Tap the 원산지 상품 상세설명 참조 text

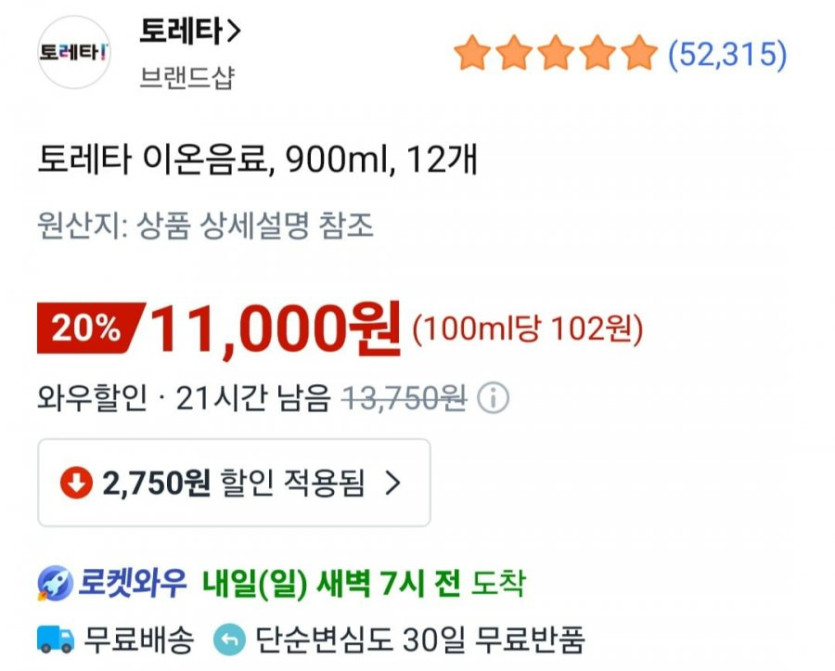(206, 226)
